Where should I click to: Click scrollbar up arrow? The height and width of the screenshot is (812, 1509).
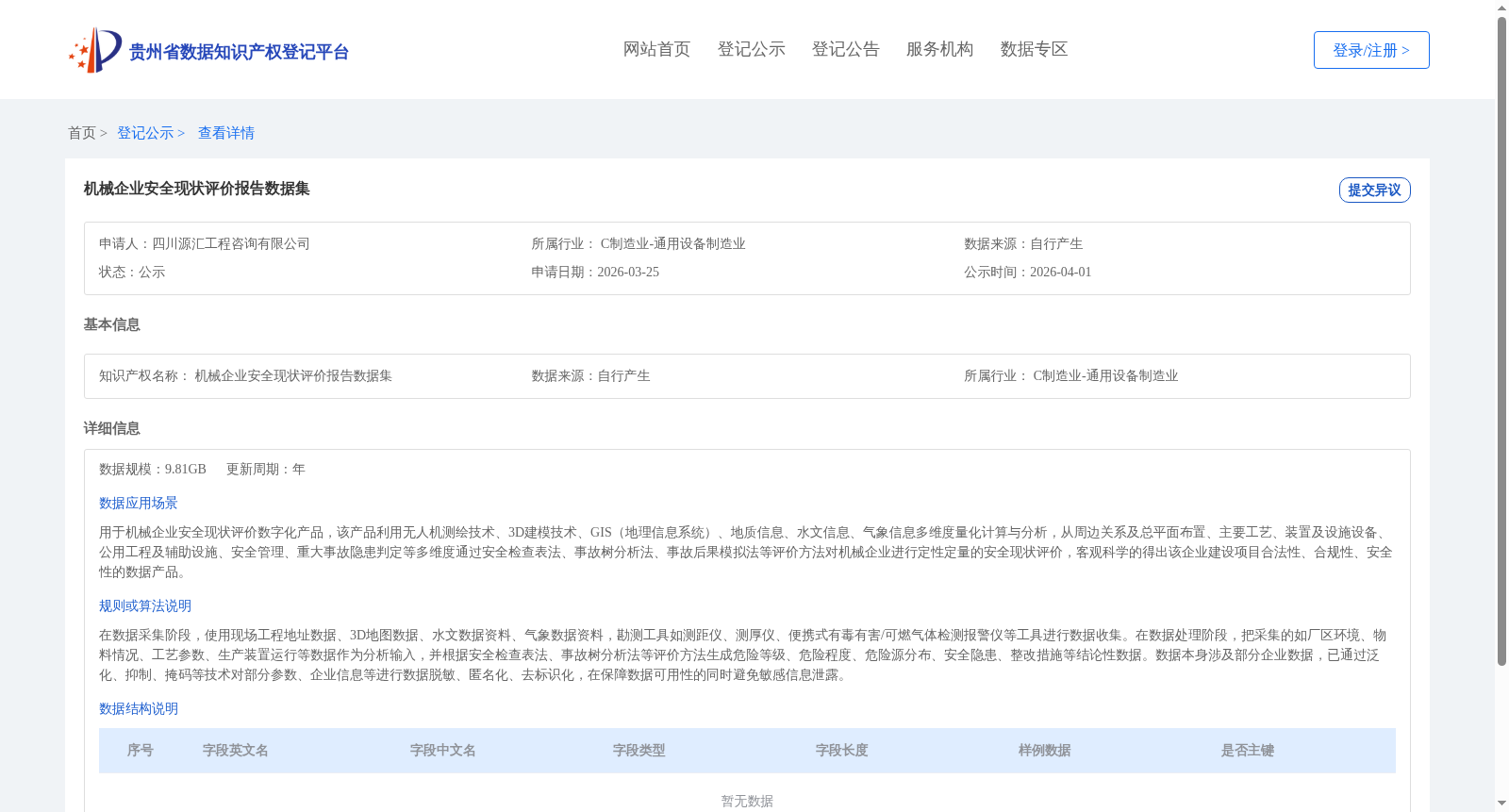[1501, 8]
